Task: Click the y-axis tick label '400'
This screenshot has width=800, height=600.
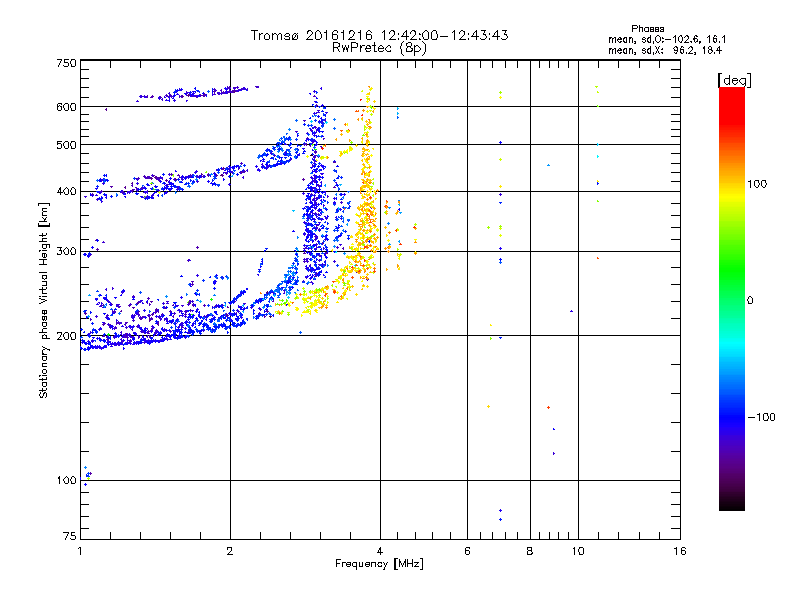Action: coord(66,191)
